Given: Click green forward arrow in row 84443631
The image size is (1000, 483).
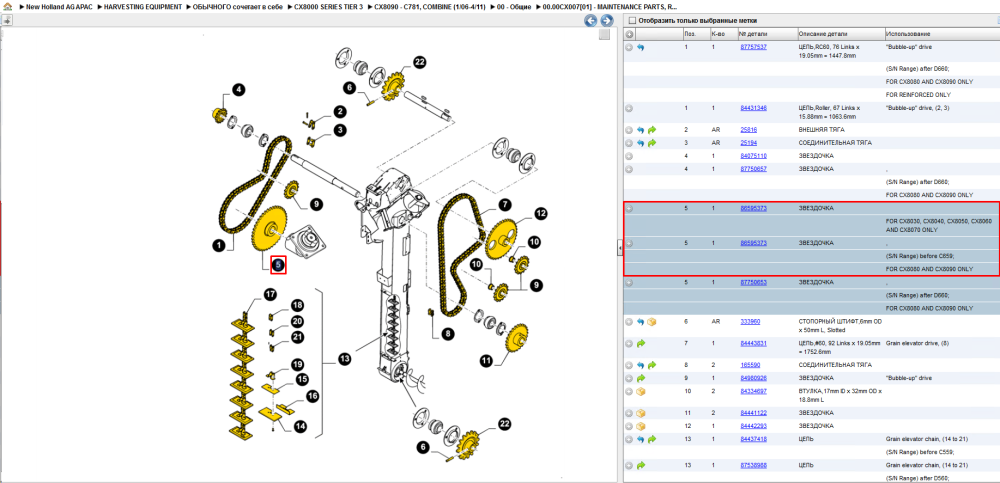Looking at the screenshot, I should pos(641,343).
